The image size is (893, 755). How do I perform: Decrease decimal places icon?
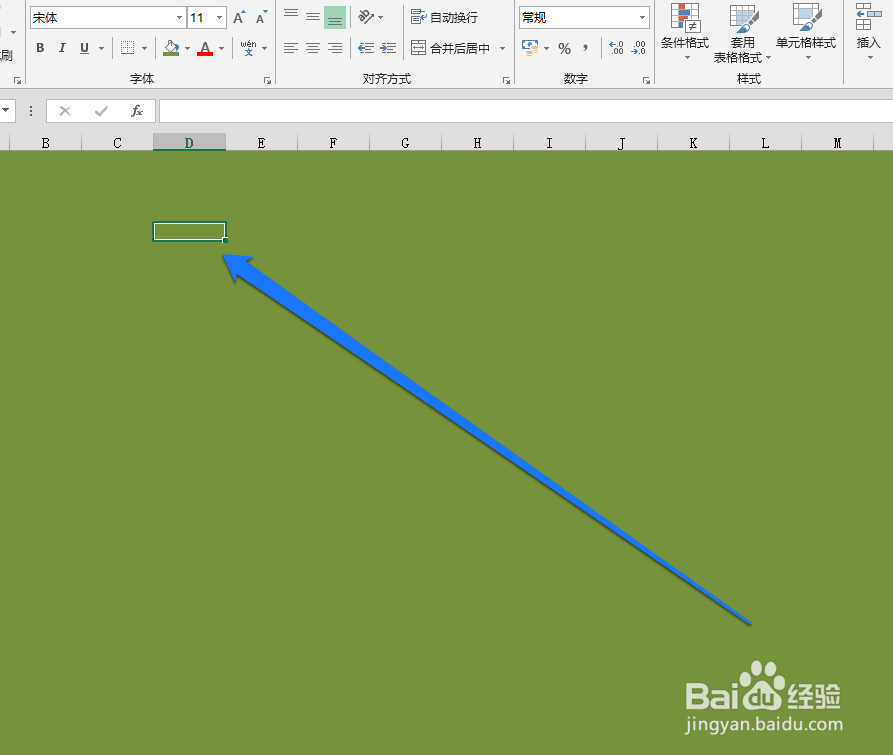point(638,48)
